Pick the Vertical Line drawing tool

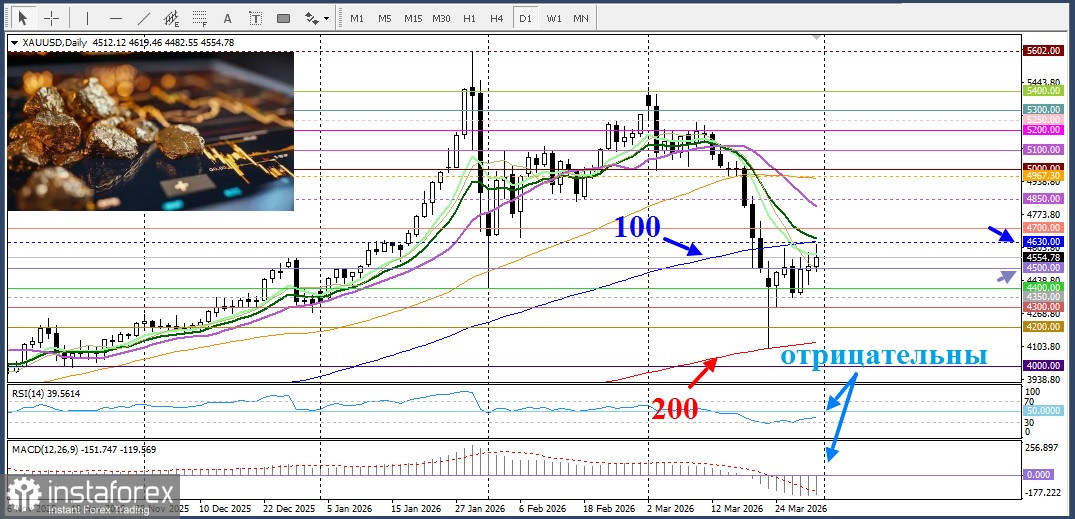88,18
